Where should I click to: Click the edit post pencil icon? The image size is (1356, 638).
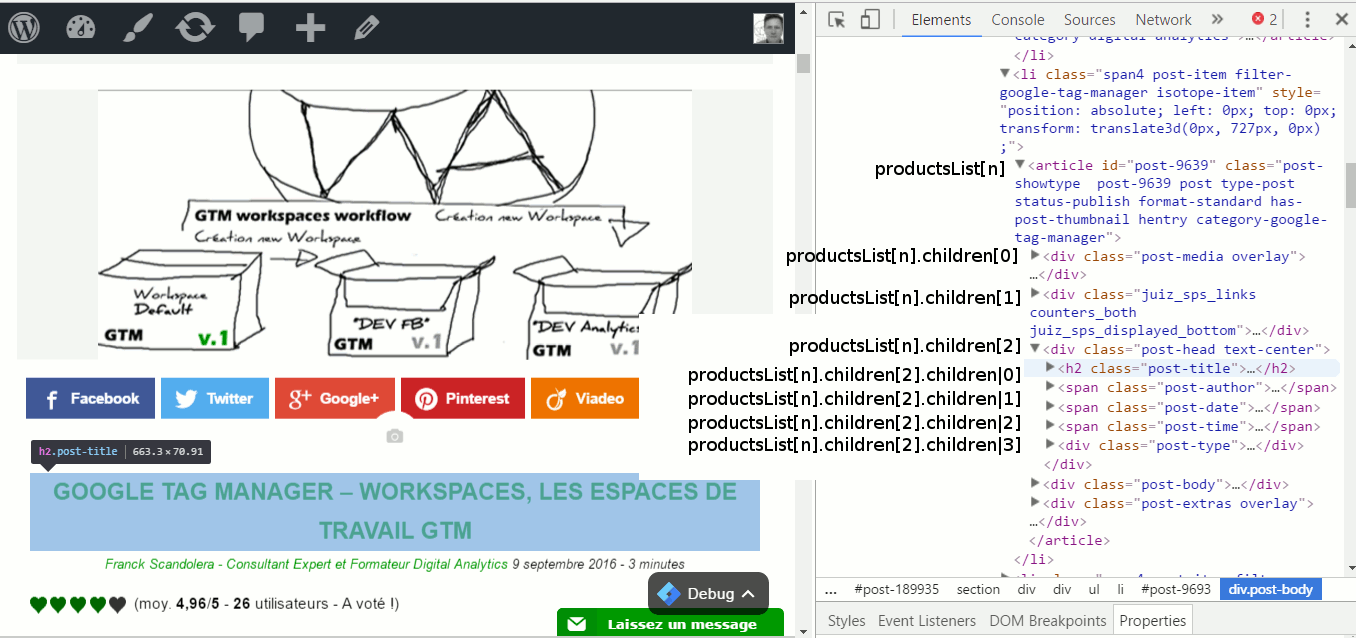(x=367, y=27)
